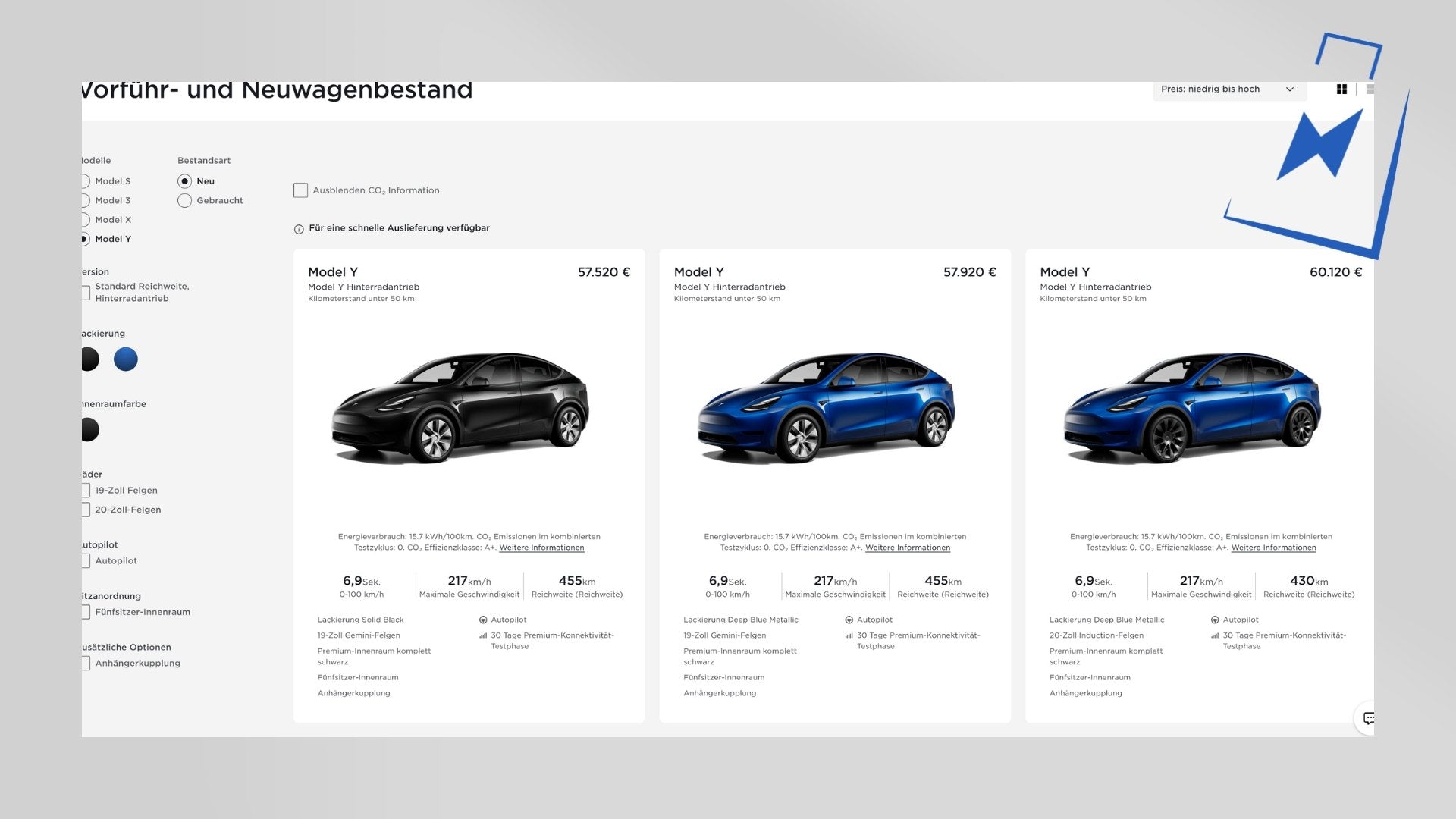The width and height of the screenshot is (1456, 819).
Task: Click Autopilot steering icon on black Model Y
Action: coord(483,620)
